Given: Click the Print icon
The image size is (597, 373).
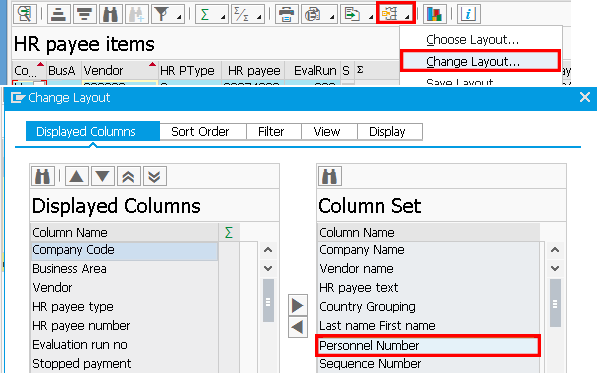Looking at the screenshot, I should point(286,14).
